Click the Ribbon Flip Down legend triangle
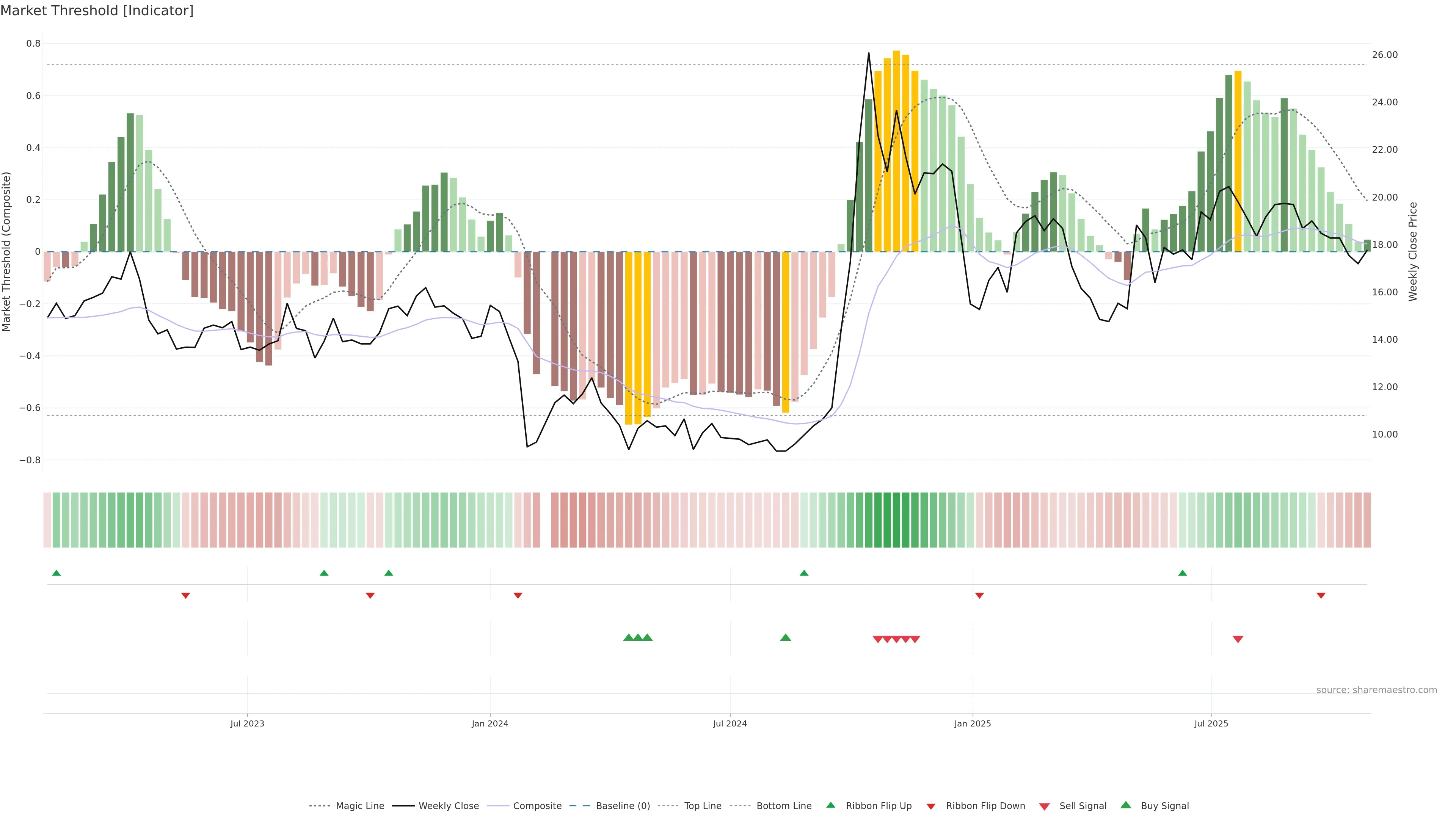 (x=931, y=806)
